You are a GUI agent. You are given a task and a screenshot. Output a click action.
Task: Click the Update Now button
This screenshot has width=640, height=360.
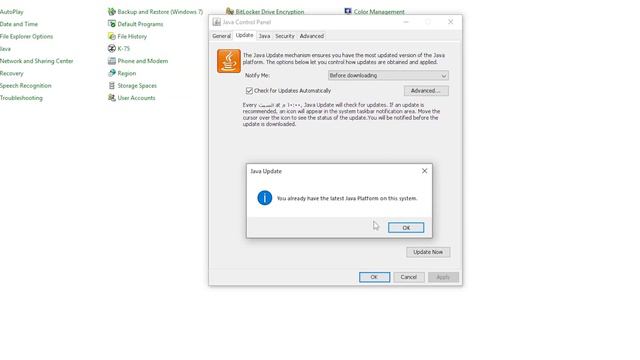click(x=428, y=252)
